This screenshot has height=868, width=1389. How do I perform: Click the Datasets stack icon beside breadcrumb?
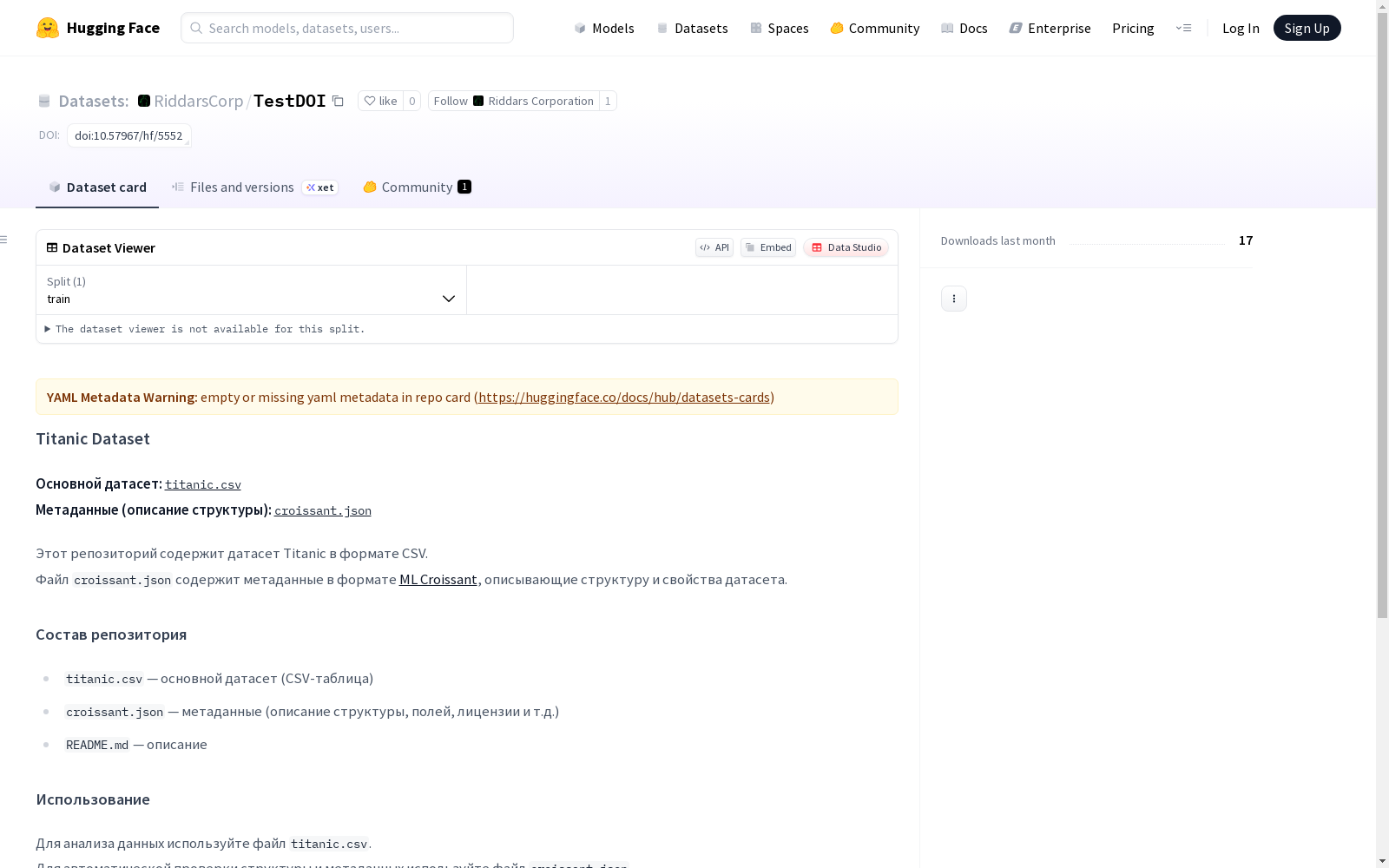(44, 101)
